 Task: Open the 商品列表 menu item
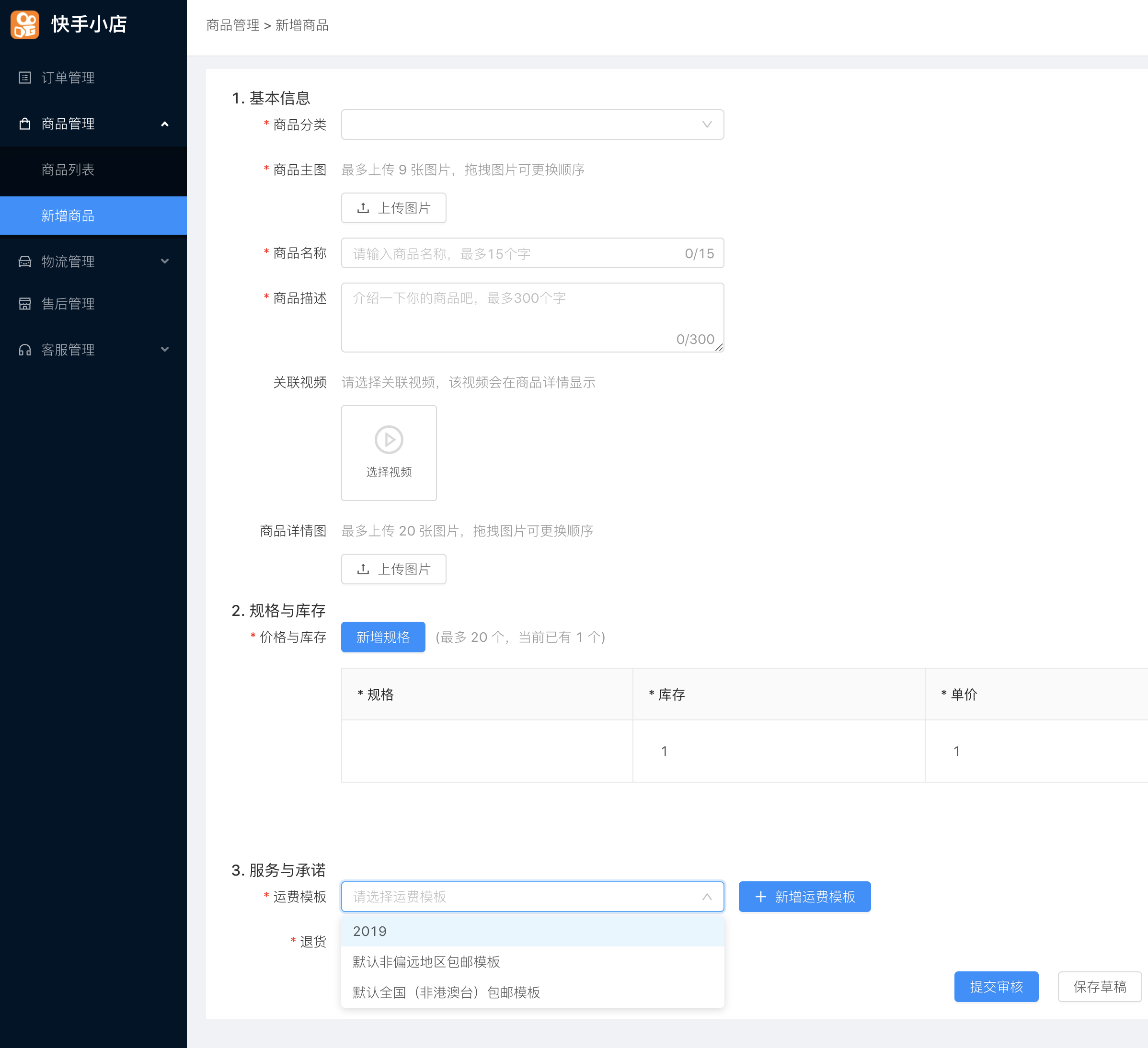(69, 170)
